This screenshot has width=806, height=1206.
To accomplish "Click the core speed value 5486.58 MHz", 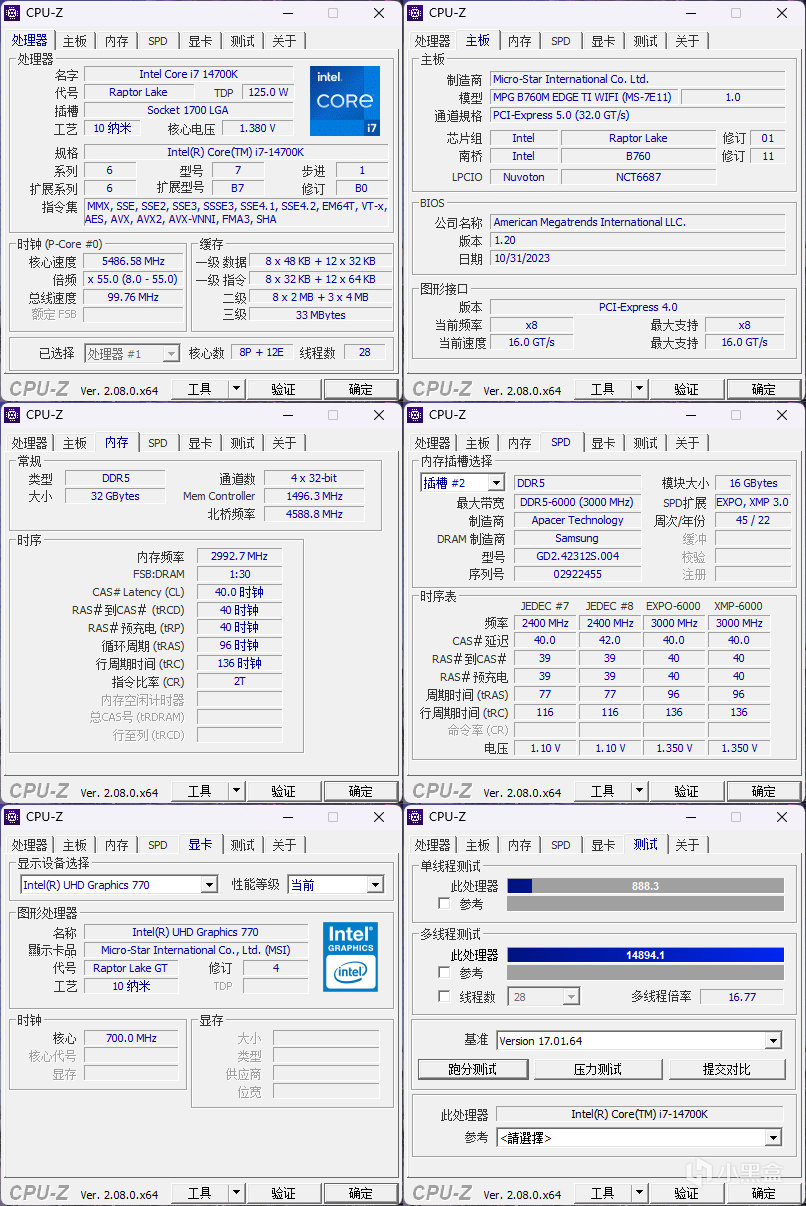I will 134,261.
